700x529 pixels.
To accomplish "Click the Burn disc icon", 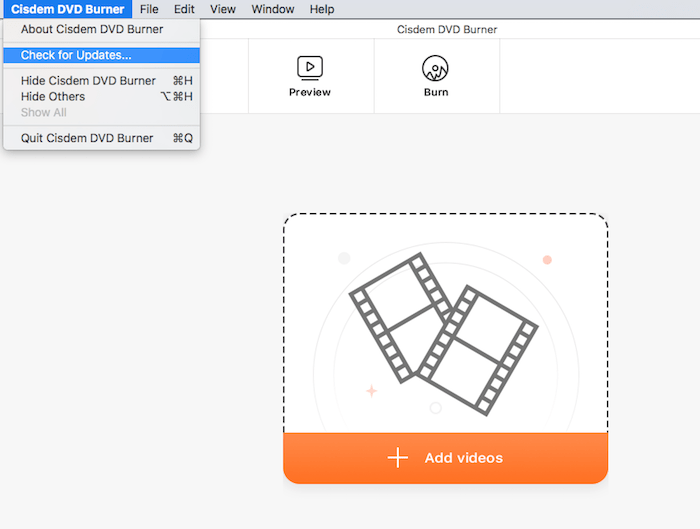I will pos(435,68).
